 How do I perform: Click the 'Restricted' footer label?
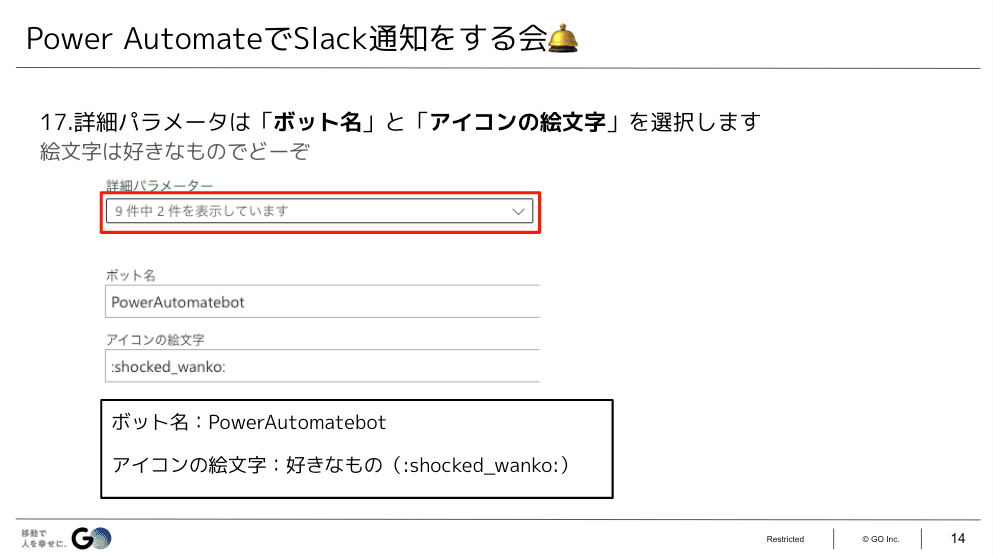click(785, 539)
